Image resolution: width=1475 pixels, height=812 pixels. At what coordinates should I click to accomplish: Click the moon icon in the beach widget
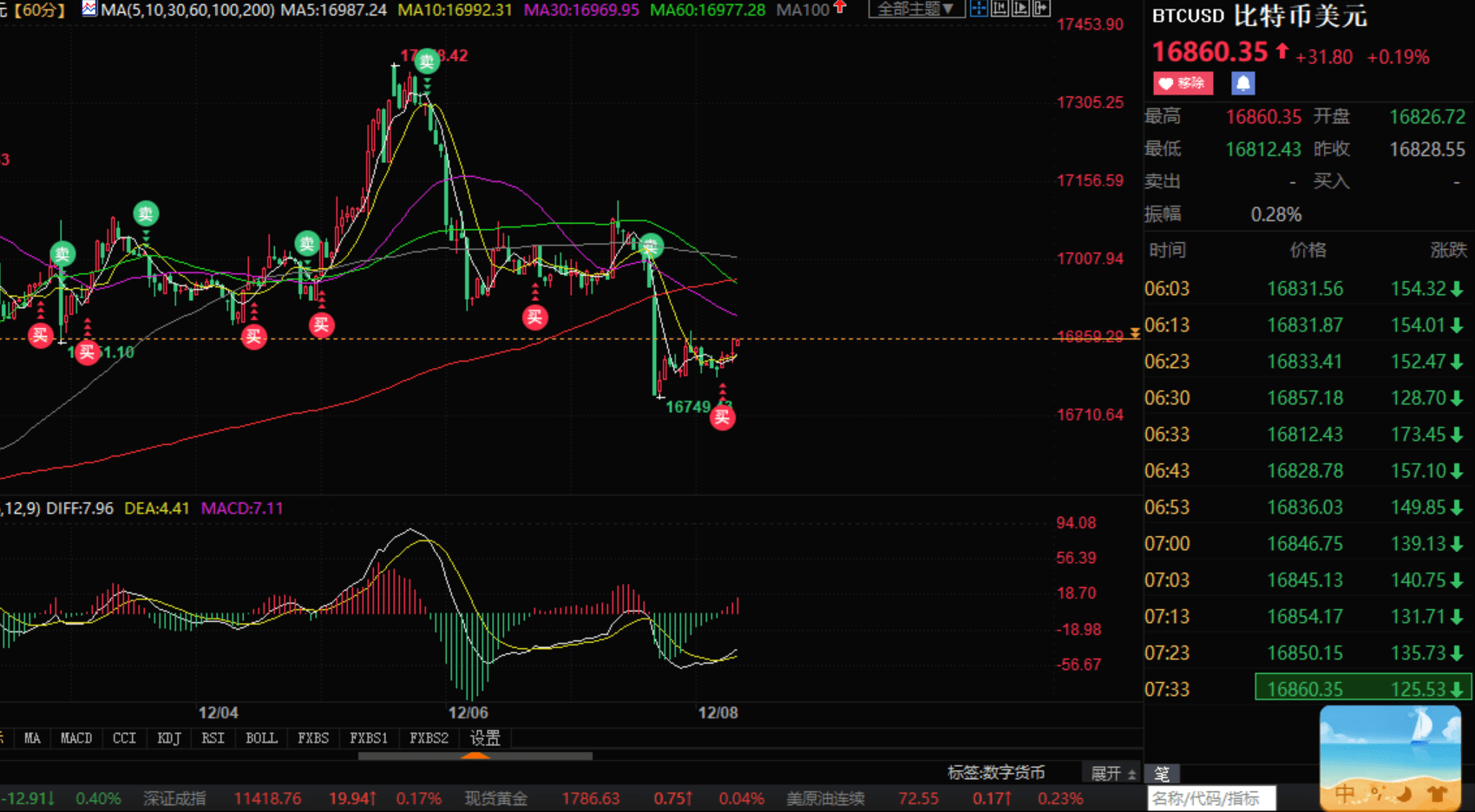(x=1404, y=793)
